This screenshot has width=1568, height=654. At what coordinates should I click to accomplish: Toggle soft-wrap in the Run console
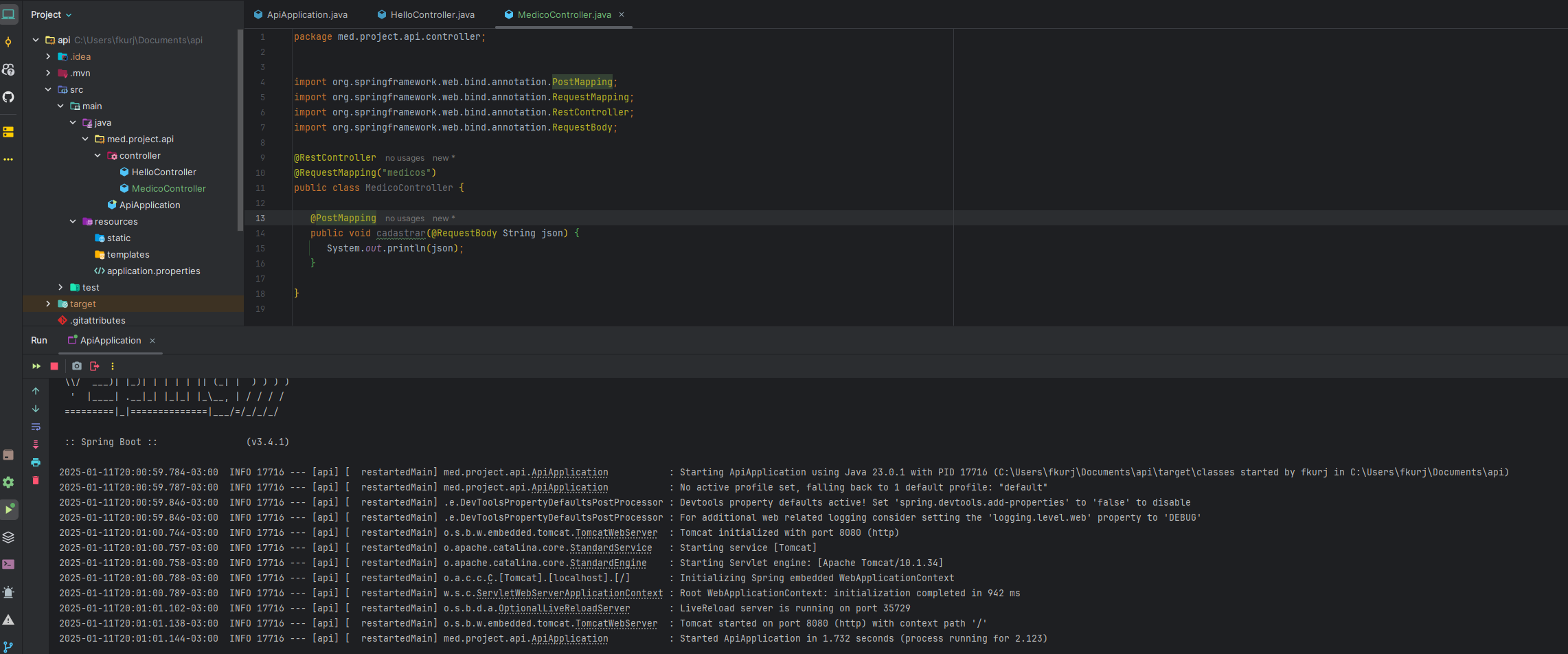pyautogui.click(x=36, y=427)
